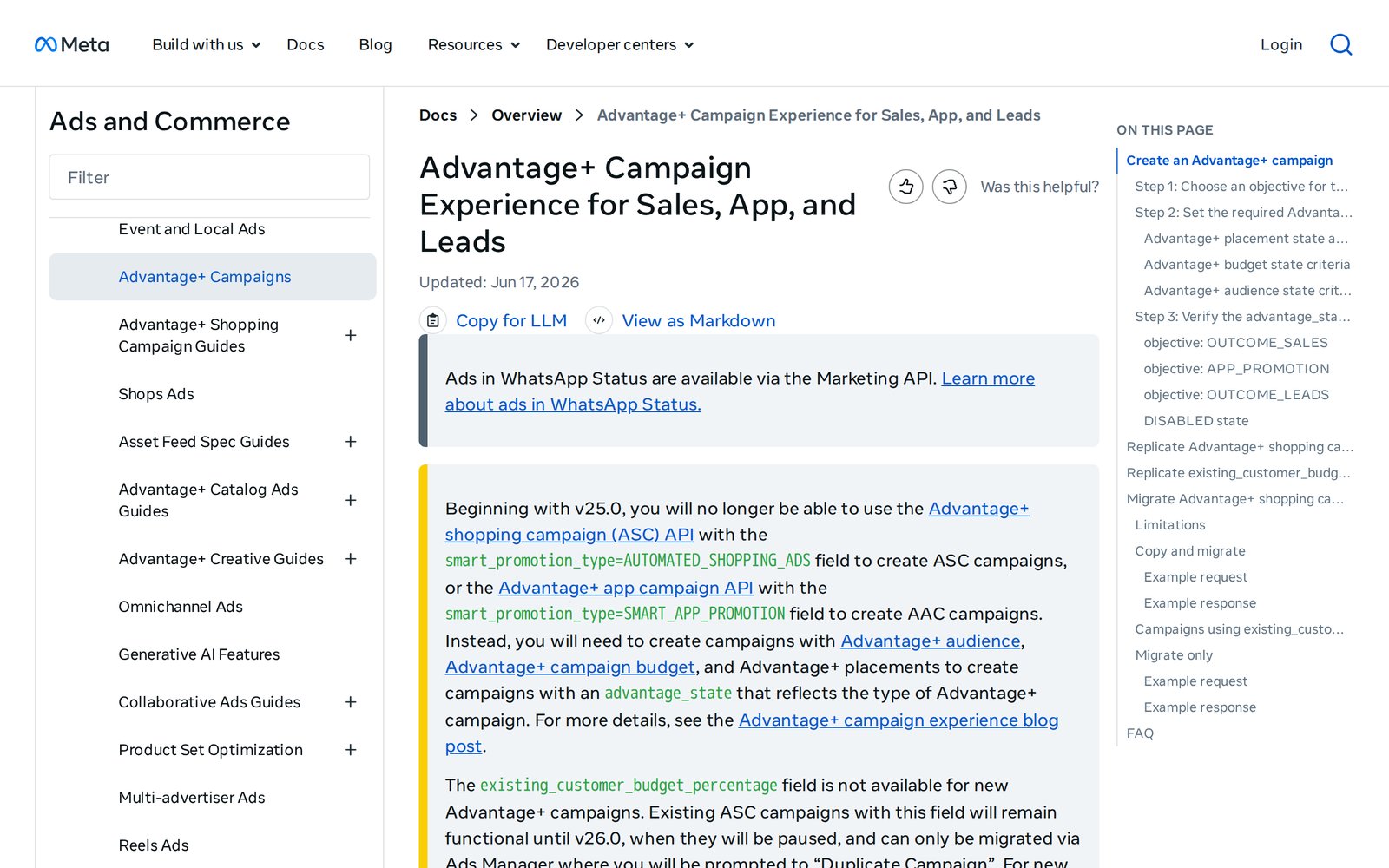Click the Login link
Image resolution: width=1389 pixels, height=868 pixels.
(x=1281, y=44)
